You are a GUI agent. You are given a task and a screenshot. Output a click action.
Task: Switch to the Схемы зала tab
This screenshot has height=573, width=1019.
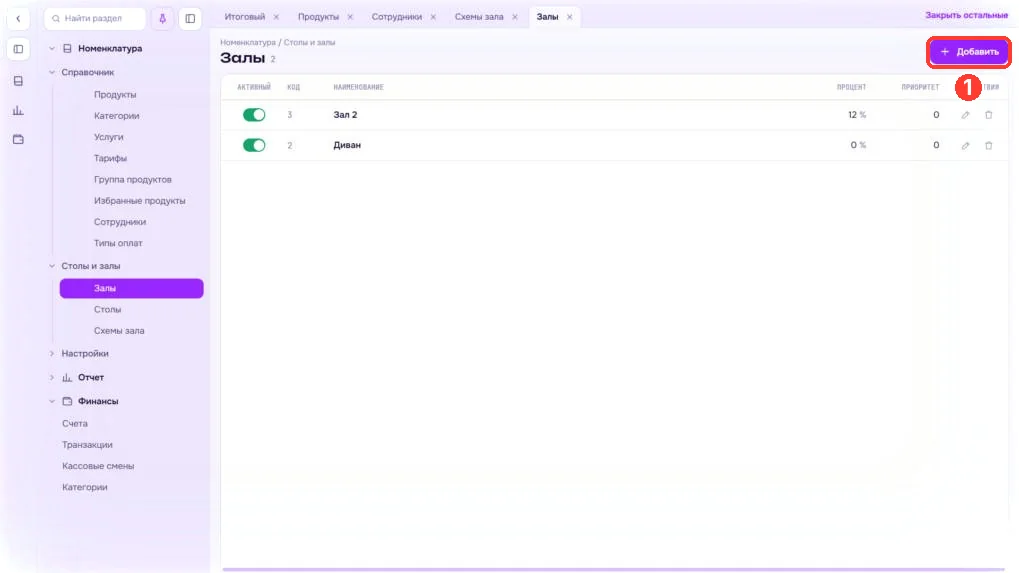pos(479,17)
